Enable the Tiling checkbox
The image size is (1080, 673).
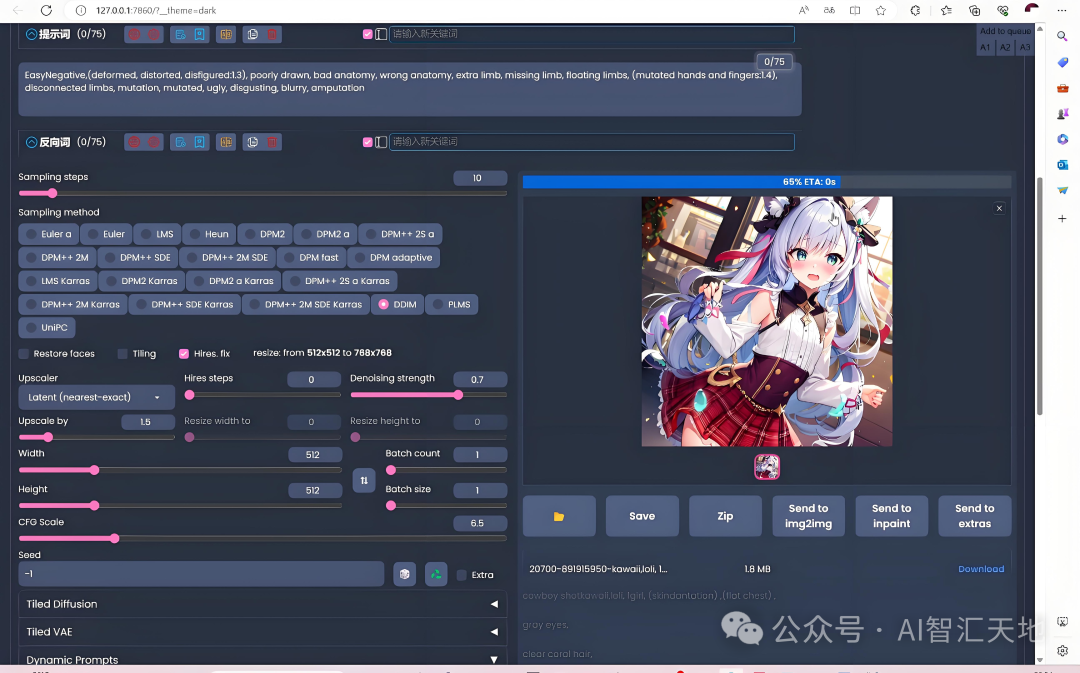point(123,354)
